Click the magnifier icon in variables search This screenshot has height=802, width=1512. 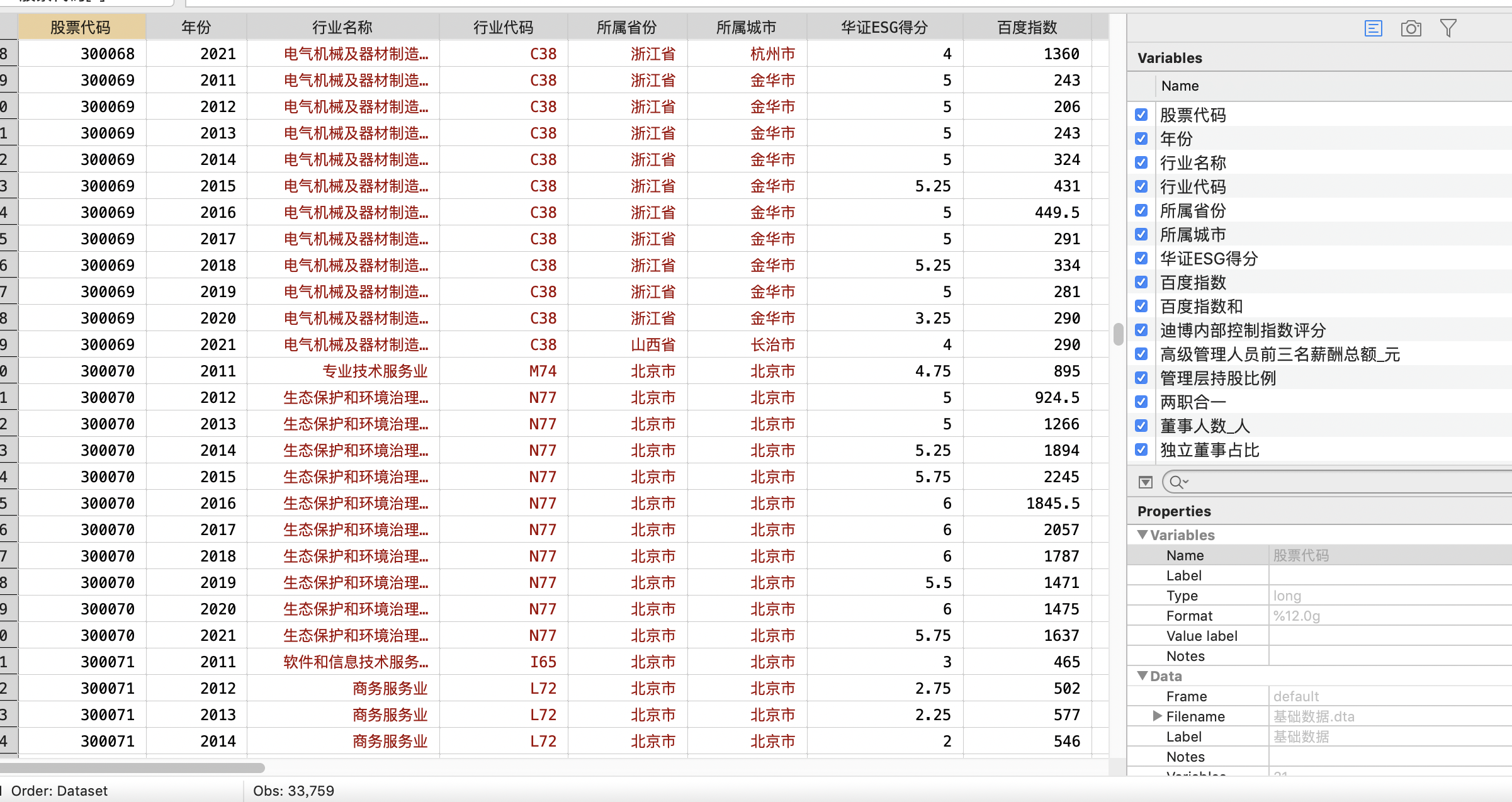(1175, 482)
